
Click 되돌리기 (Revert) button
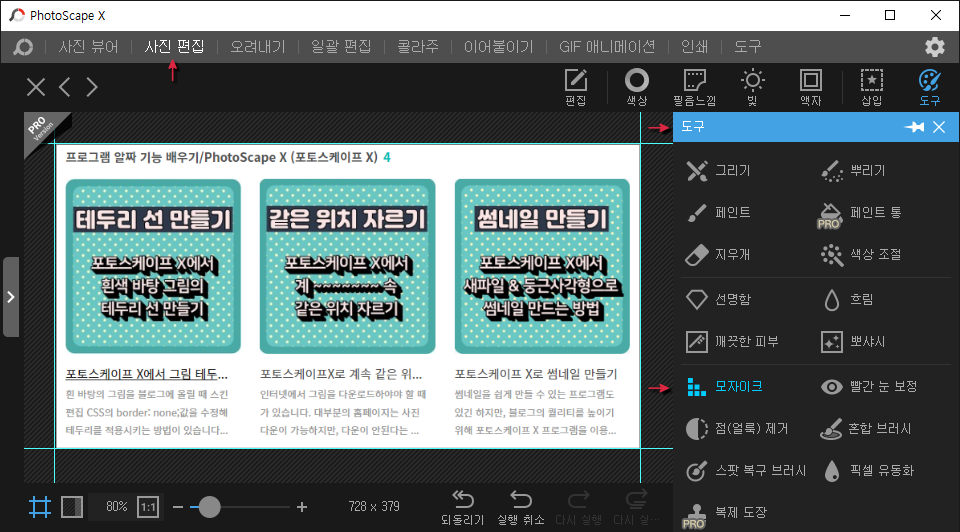pos(463,508)
